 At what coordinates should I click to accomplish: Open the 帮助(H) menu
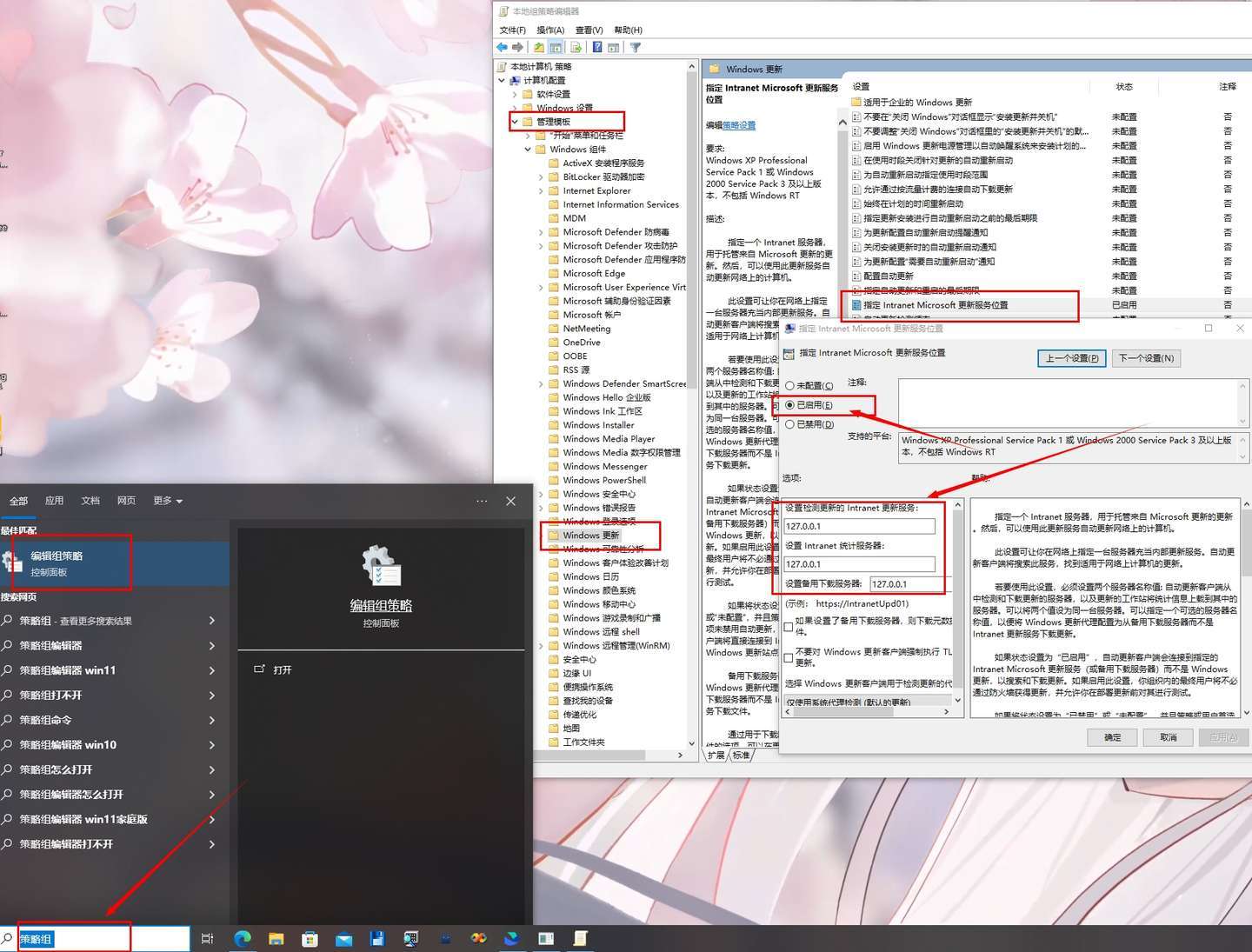628,30
